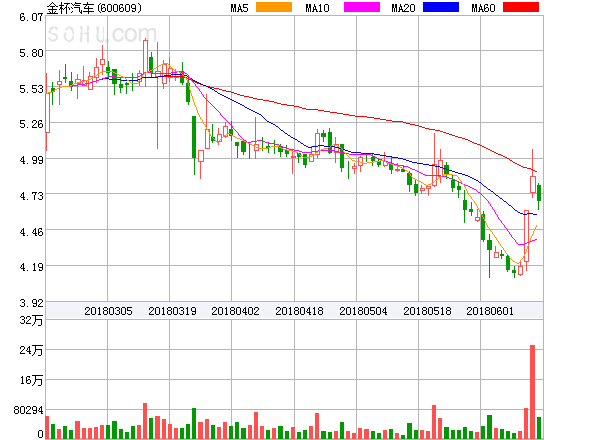Click the MA60 legend label
The image size is (600, 440).
(483, 8)
